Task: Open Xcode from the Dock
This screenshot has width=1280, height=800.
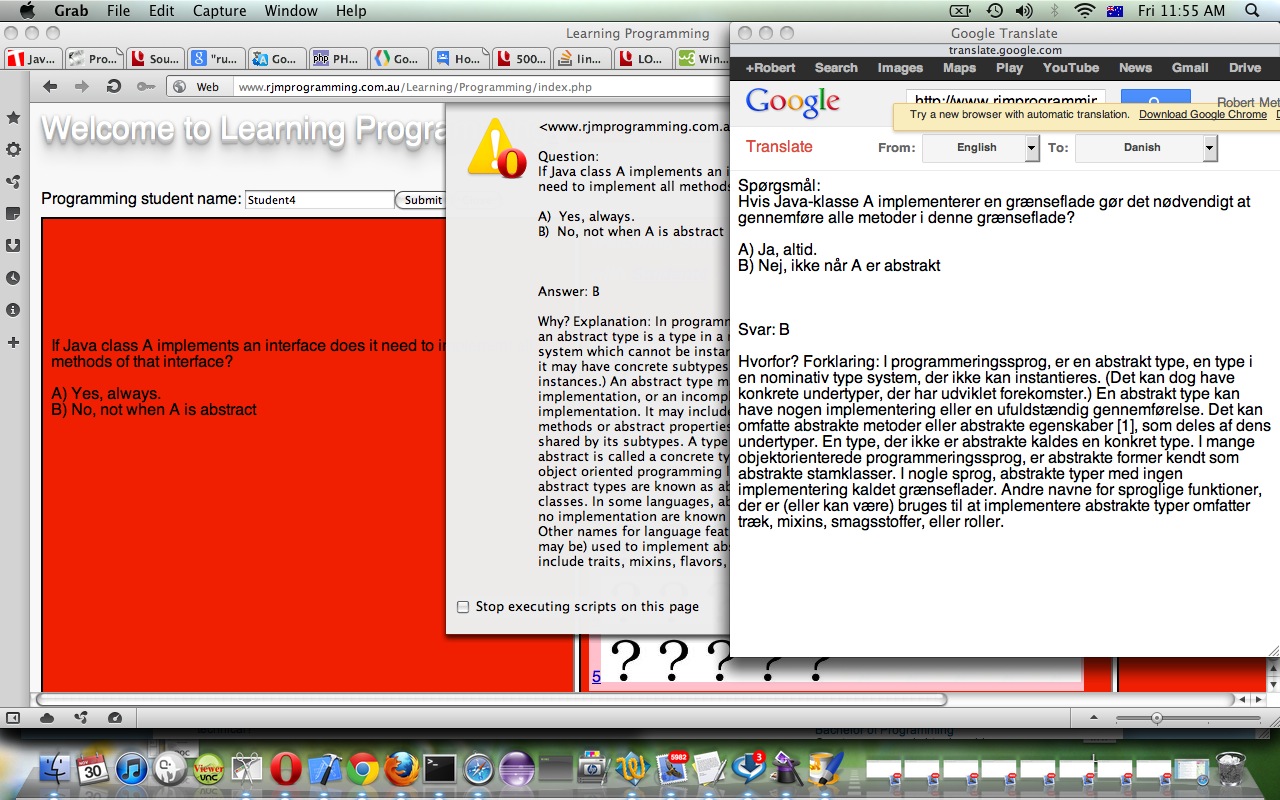Action: (x=324, y=769)
